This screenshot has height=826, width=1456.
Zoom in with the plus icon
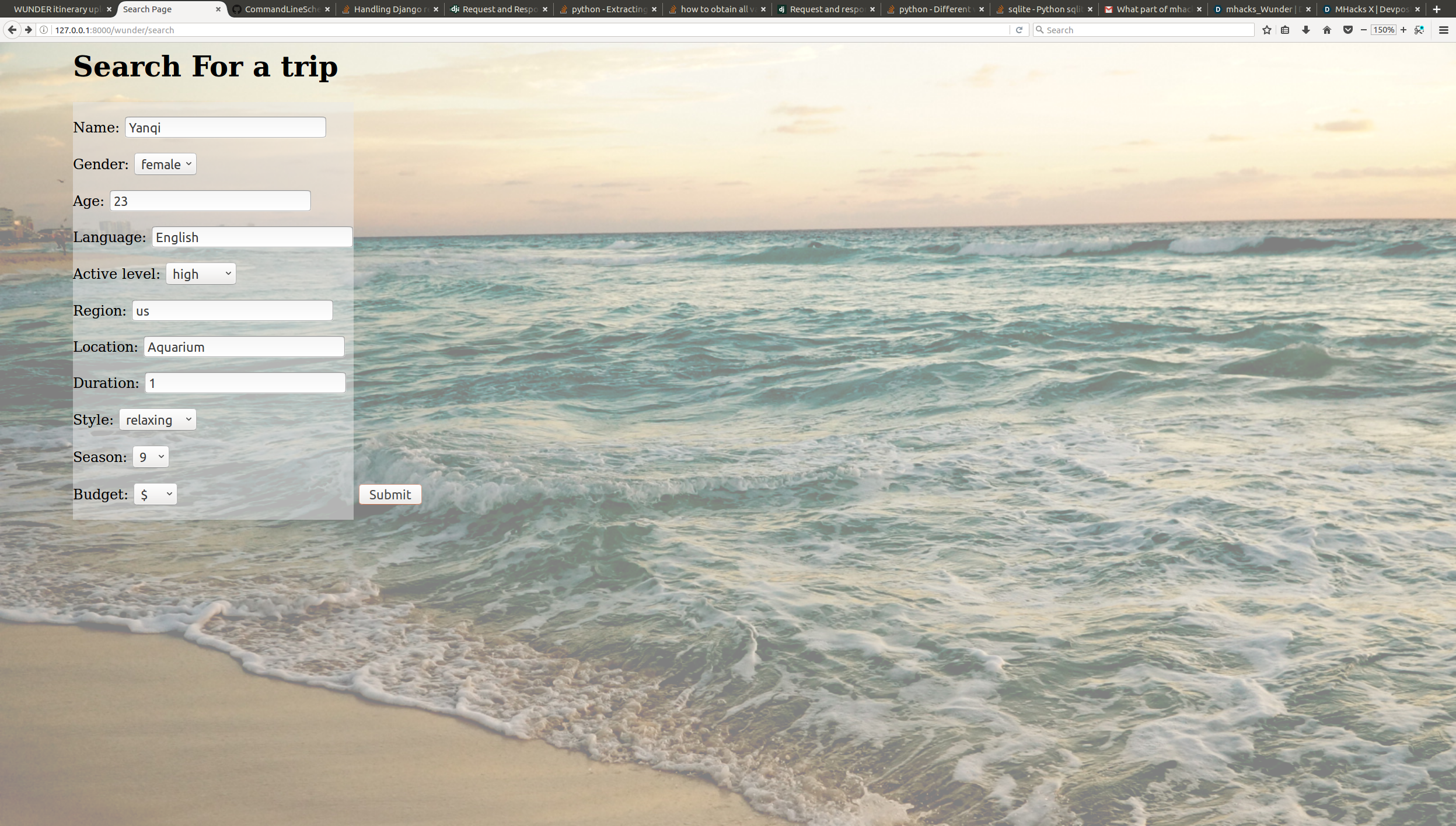coord(1403,30)
